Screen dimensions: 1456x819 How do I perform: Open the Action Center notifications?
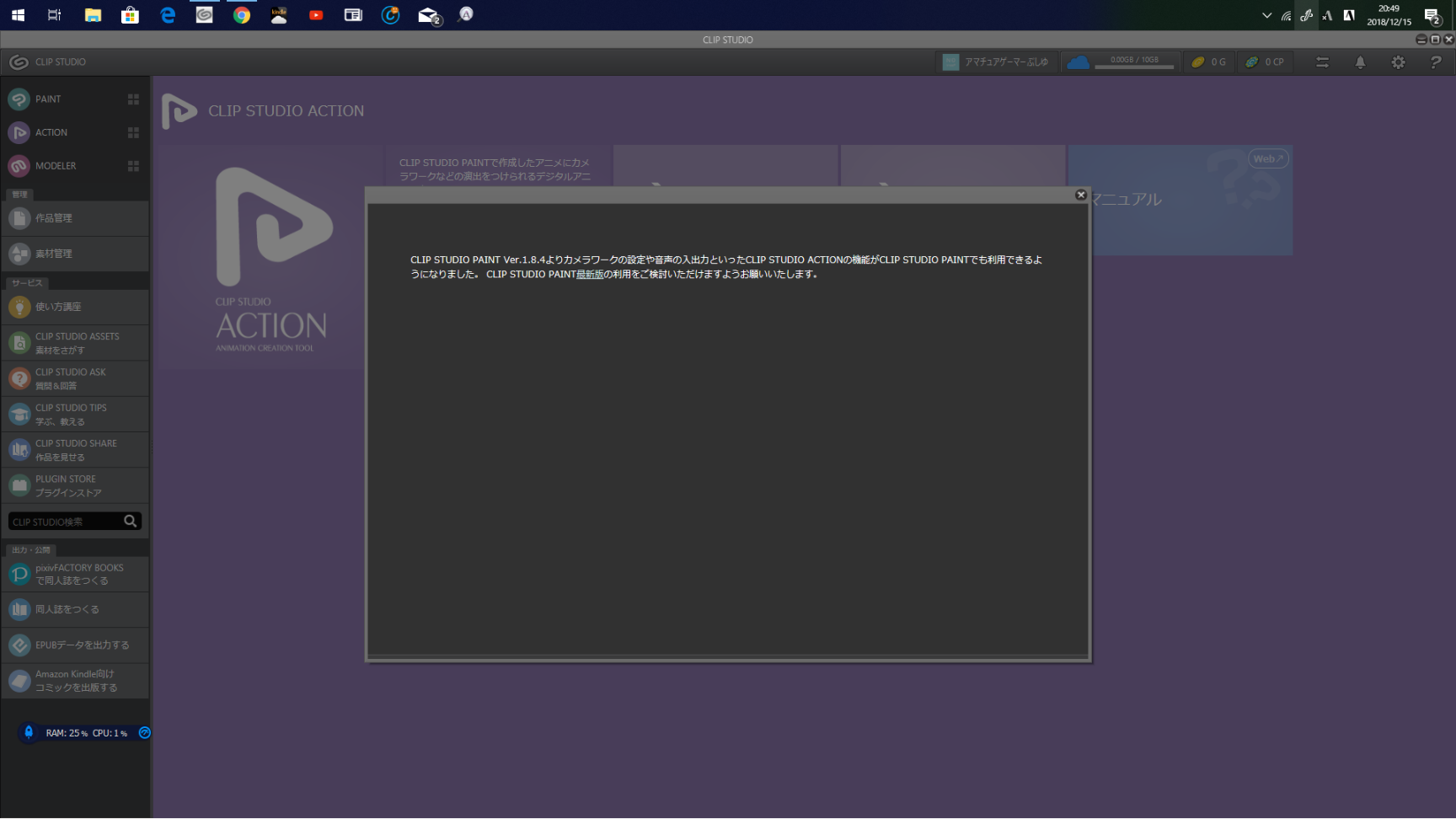point(1432,15)
